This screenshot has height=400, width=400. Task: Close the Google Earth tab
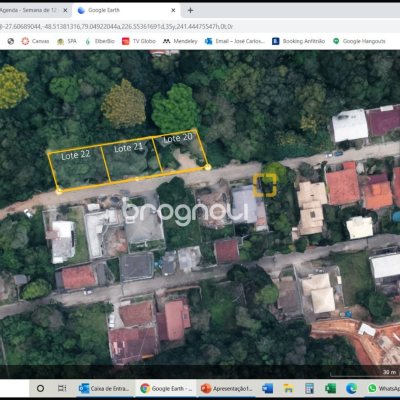pos(173,10)
